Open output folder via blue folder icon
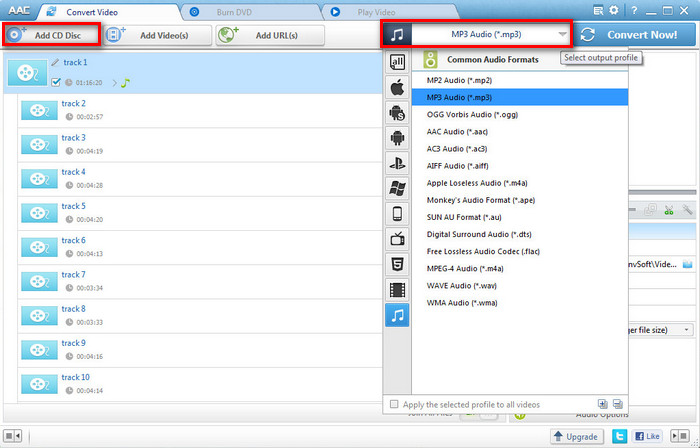The width and height of the screenshot is (700, 448). (688, 264)
